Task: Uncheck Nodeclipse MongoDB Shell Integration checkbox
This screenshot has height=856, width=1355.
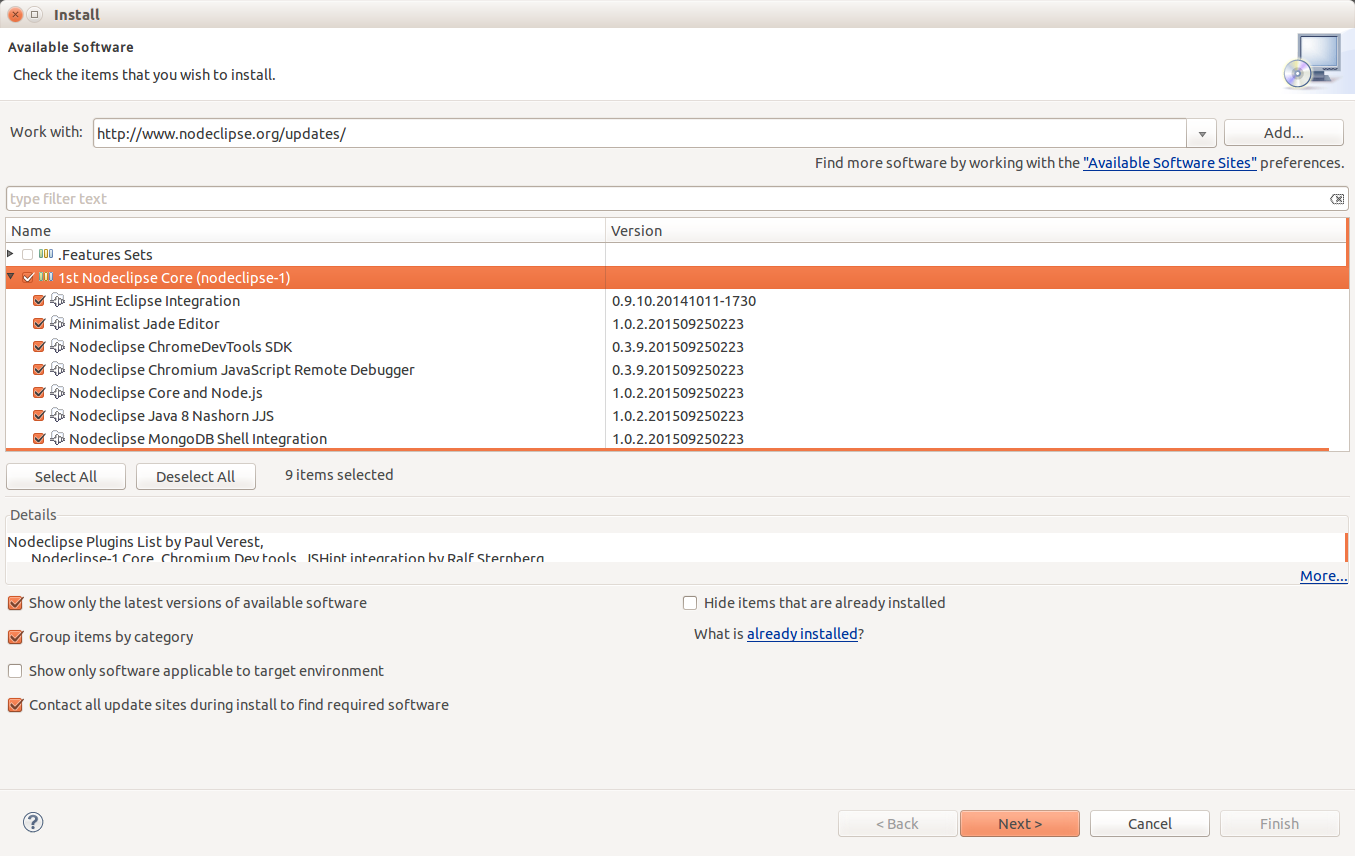Action: (x=39, y=438)
